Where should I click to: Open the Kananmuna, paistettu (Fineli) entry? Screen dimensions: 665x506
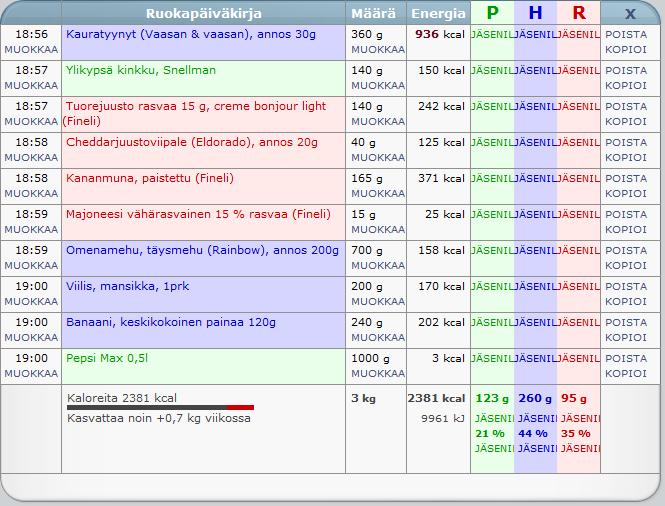[x=149, y=178]
